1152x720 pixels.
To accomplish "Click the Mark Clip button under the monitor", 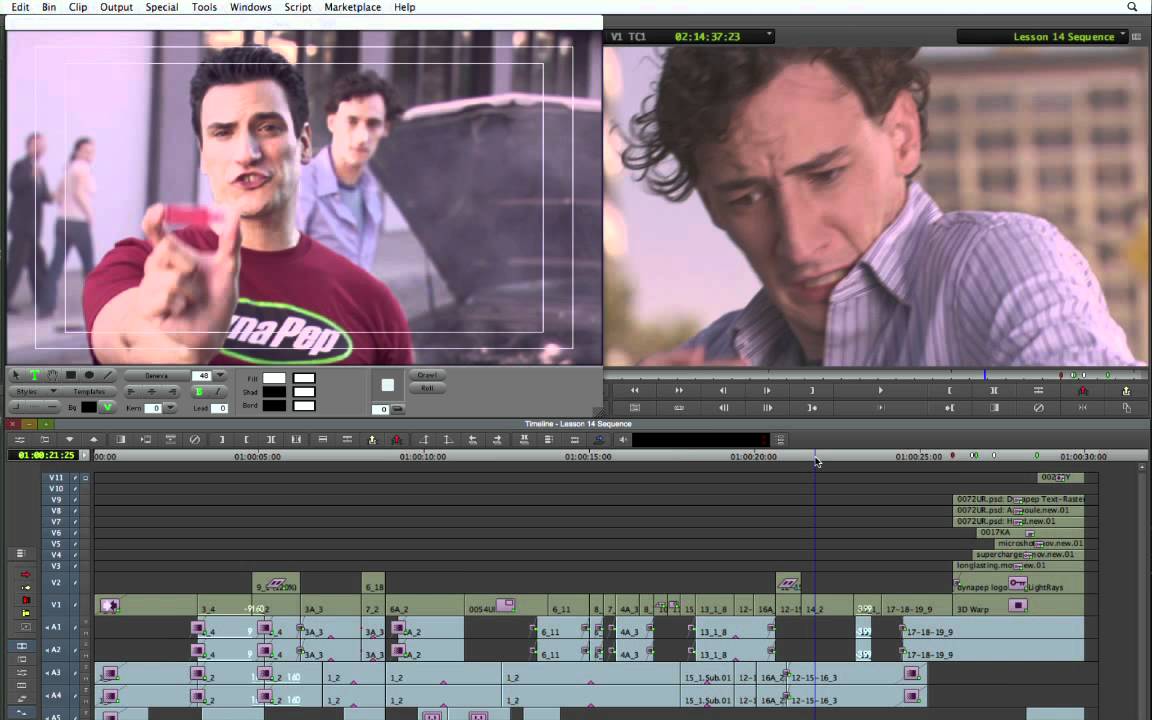I will click(x=993, y=390).
